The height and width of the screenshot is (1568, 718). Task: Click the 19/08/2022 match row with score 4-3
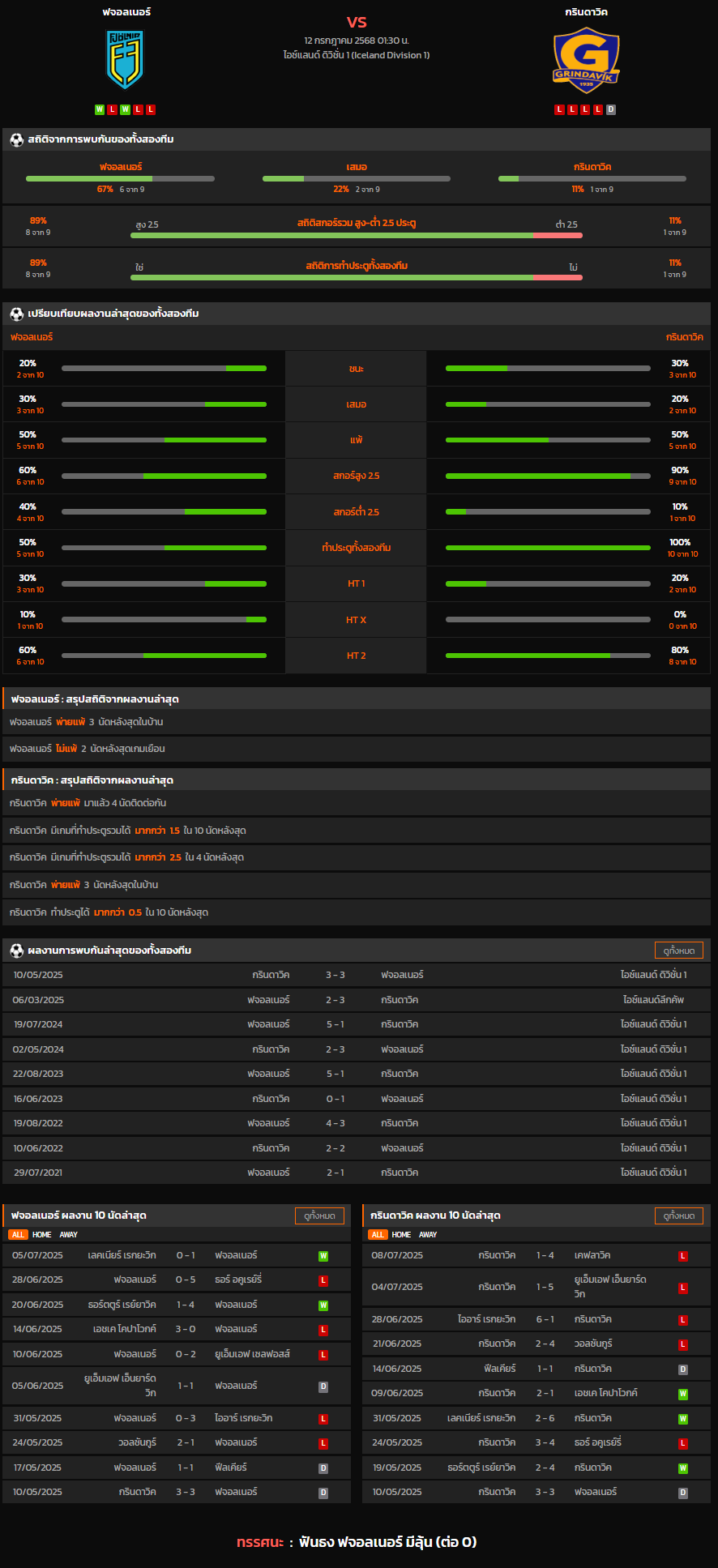[357, 1123]
